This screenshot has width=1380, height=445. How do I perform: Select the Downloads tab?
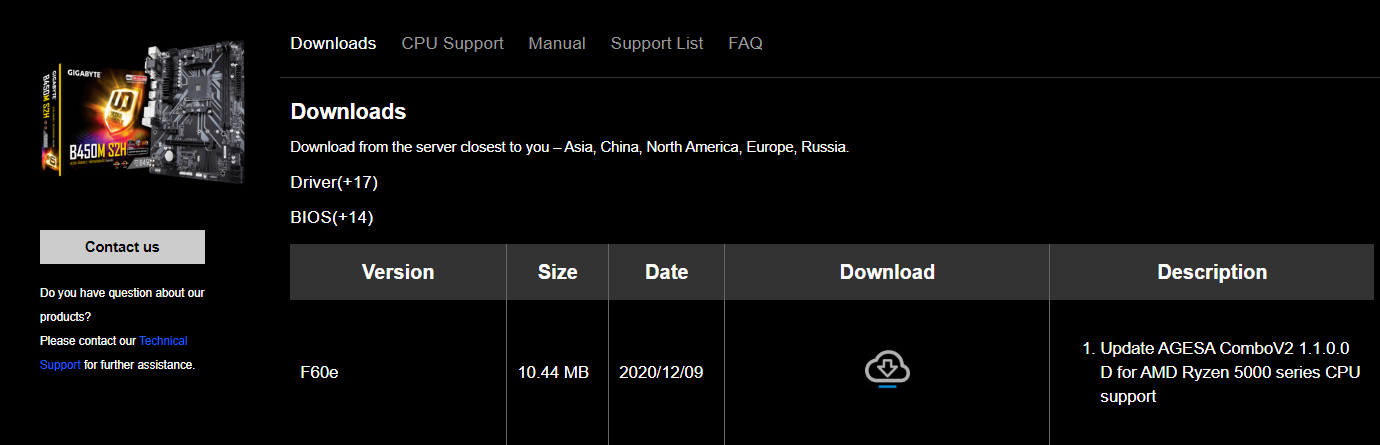[x=333, y=44]
